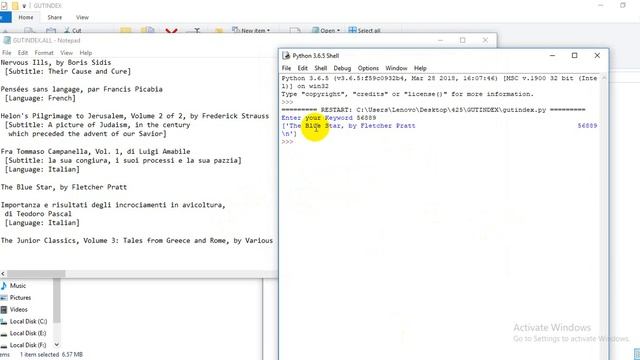This screenshot has height=360, width=640.
Task: Click the red Delete icon in Explorer ribbon
Action: (171, 31)
